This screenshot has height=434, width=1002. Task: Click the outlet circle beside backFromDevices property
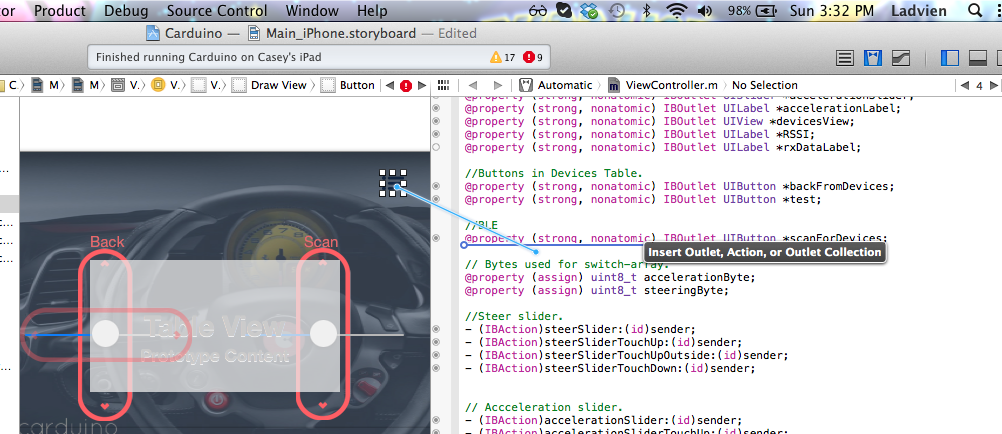click(x=435, y=186)
